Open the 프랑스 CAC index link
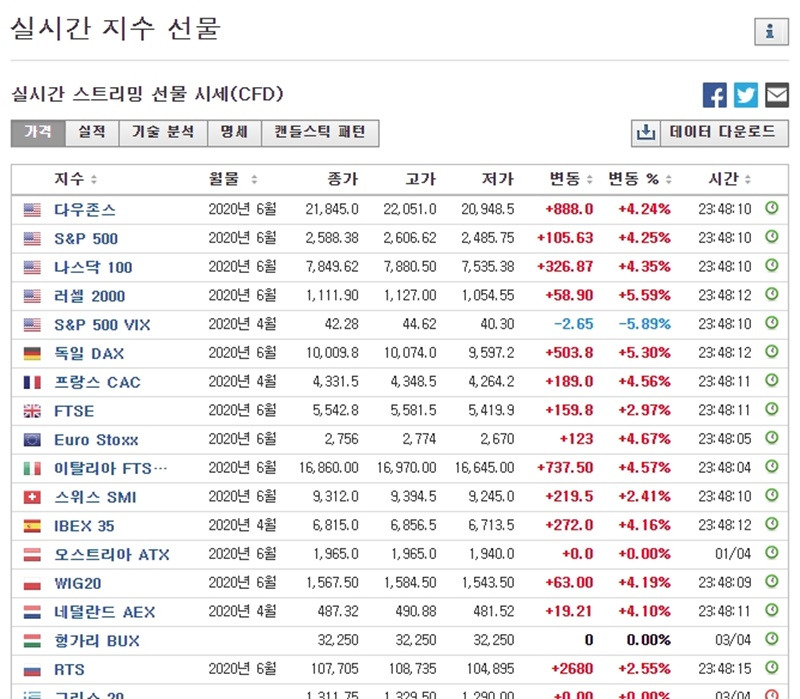The width and height of the screenshot is (800, 699). coord(97,382)
